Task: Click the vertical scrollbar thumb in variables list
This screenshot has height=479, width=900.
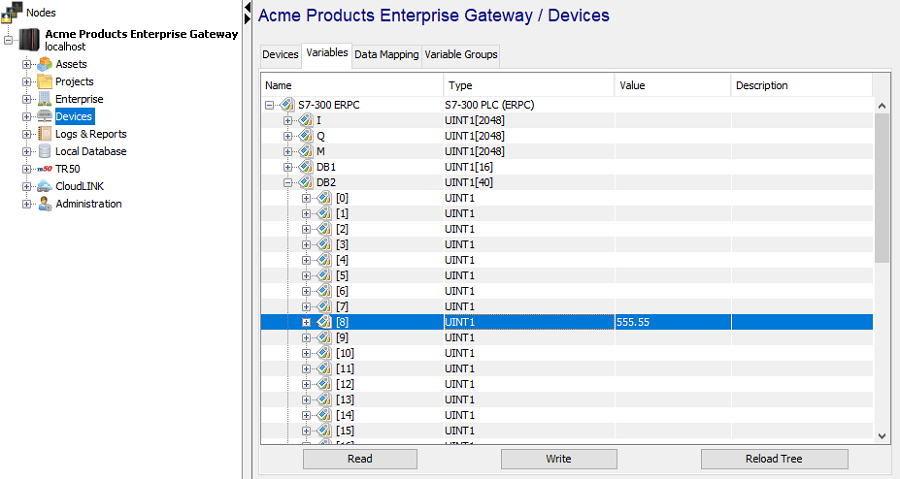Action: click(882, 188)
